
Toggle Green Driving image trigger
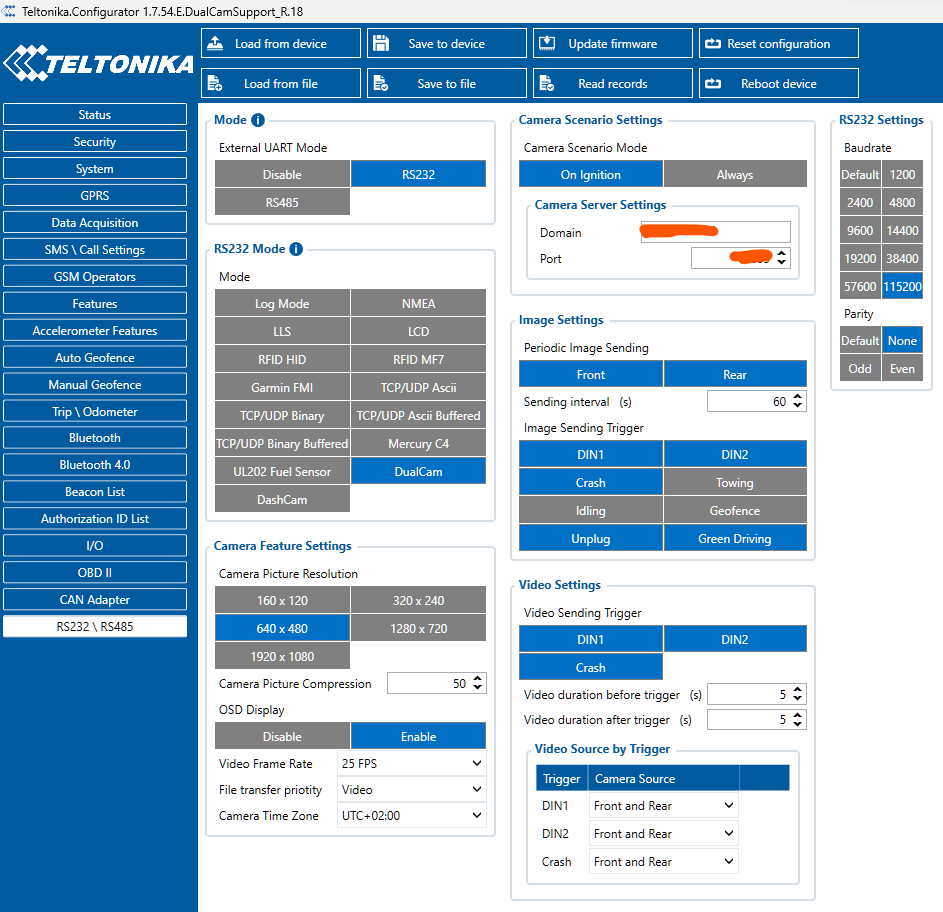click(735, 539)
